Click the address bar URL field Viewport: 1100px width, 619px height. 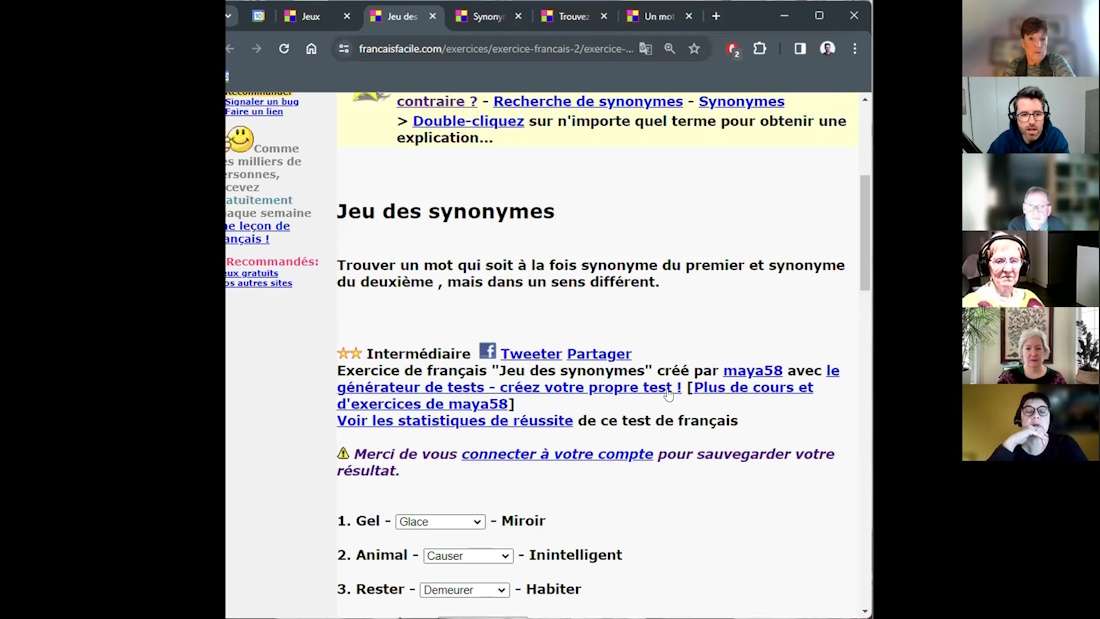(495, 48)
